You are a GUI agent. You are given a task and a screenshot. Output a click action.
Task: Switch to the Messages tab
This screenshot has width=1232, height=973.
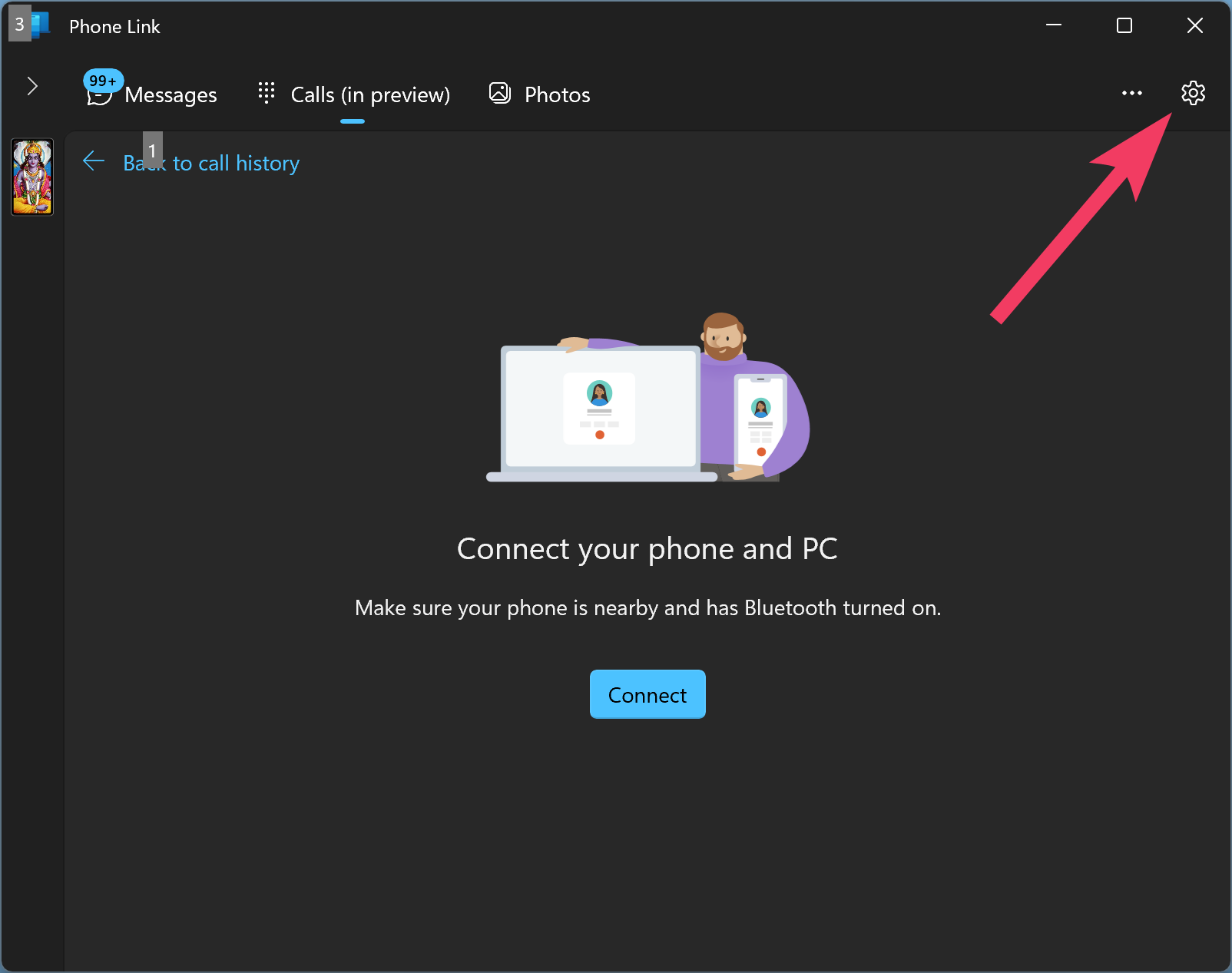tap(152, 94)
